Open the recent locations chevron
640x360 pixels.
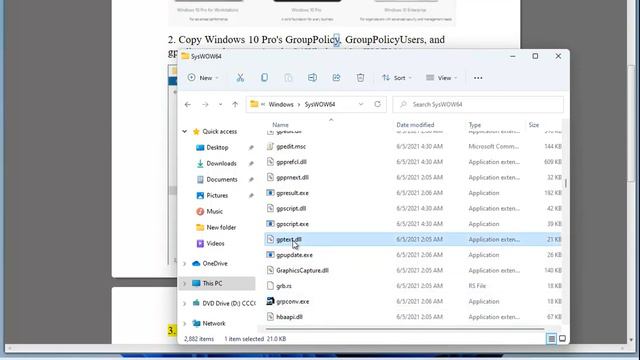tap(220, 104)
